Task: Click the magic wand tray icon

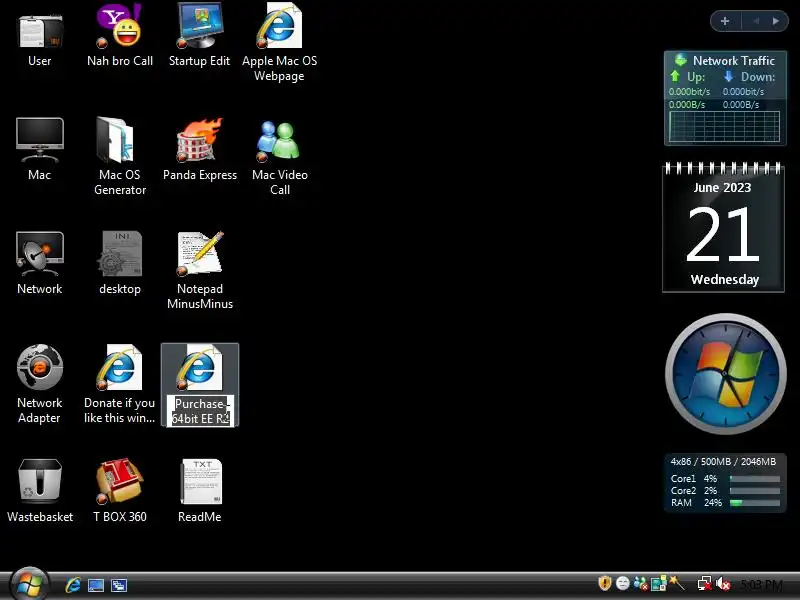Action: click(x=677, y=583)
